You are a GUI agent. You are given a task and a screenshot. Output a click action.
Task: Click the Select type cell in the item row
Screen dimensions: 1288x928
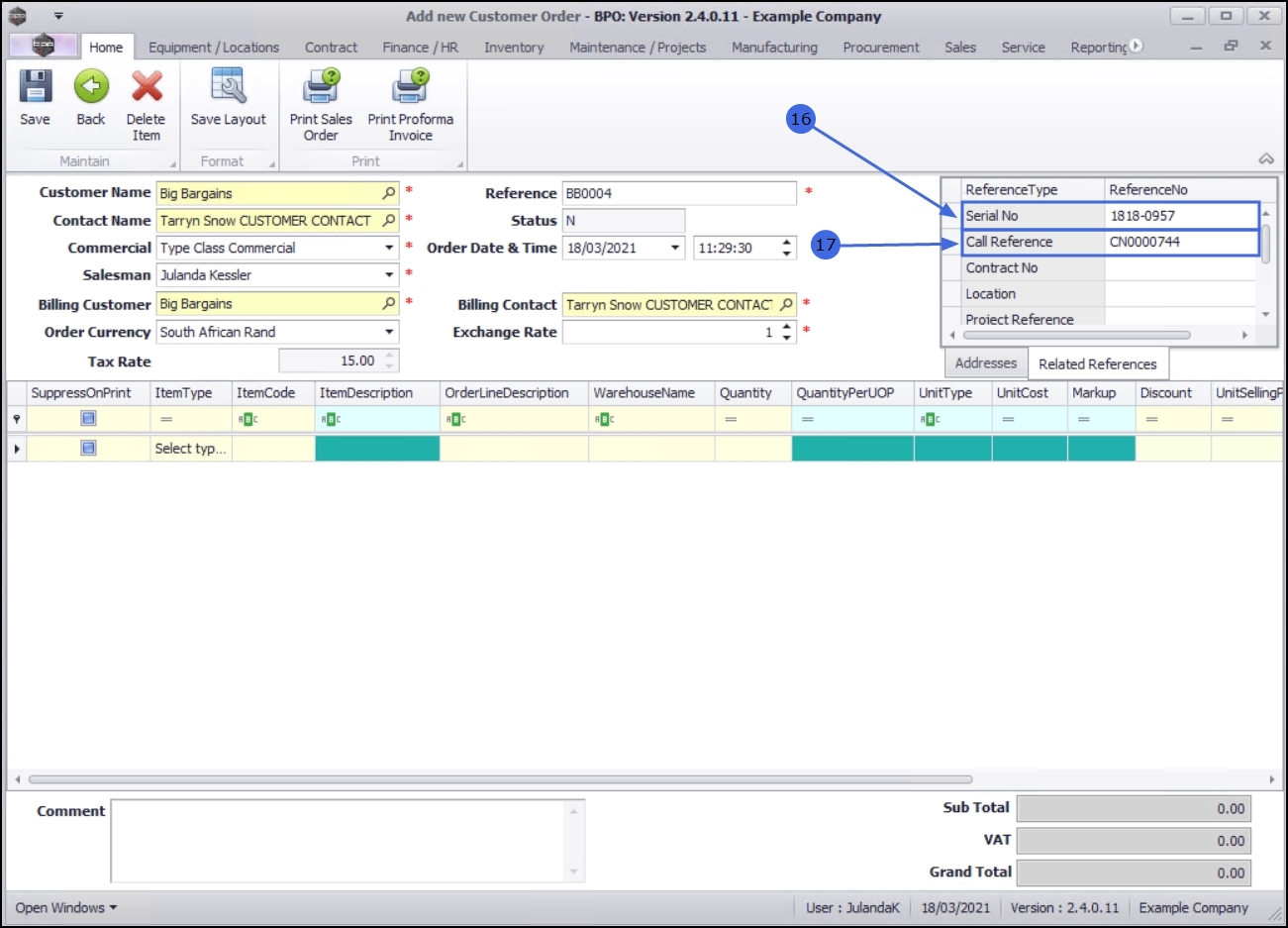point(190,449)
